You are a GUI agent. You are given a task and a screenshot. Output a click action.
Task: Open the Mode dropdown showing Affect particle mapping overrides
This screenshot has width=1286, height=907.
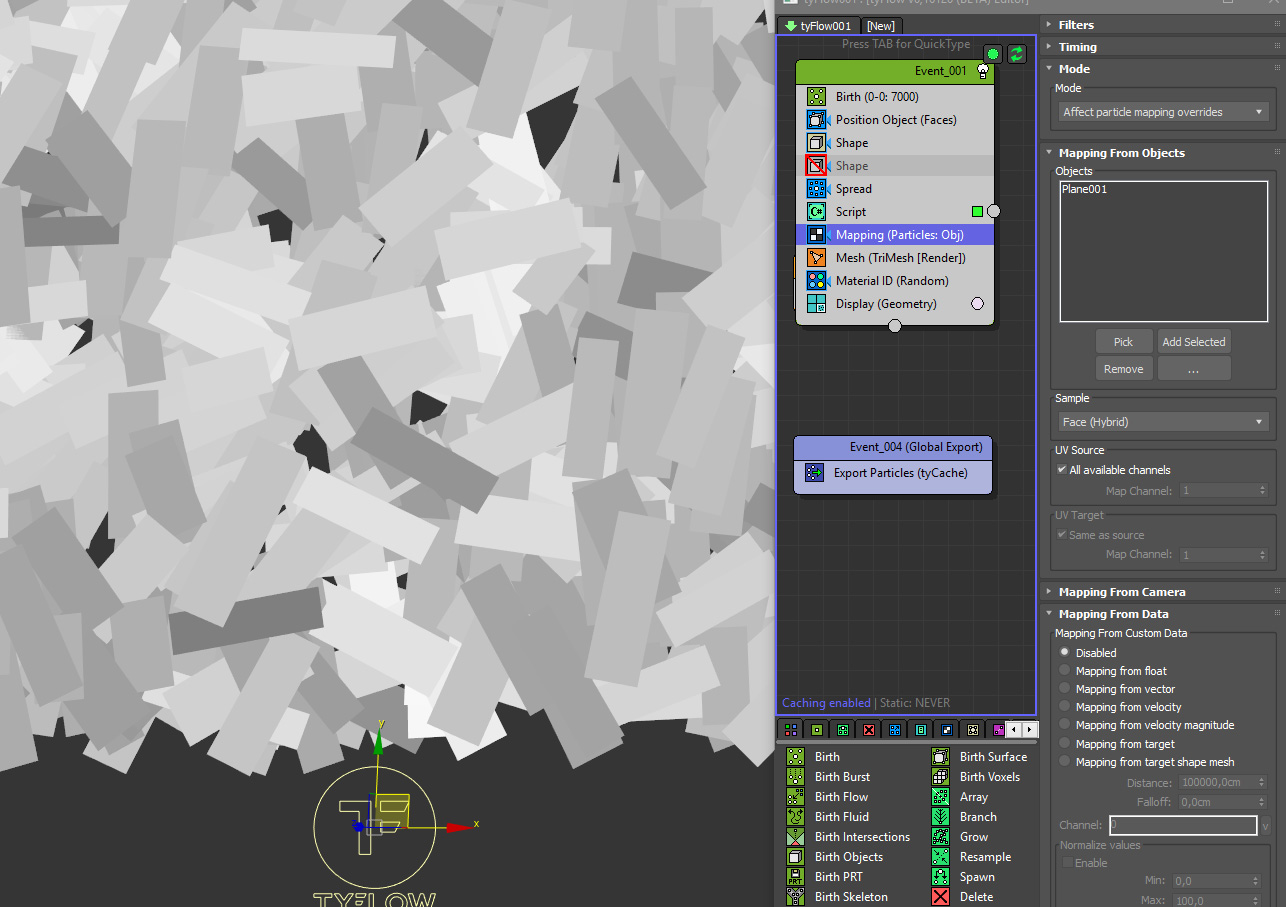pyautogui.click(x=1163, y=112)
